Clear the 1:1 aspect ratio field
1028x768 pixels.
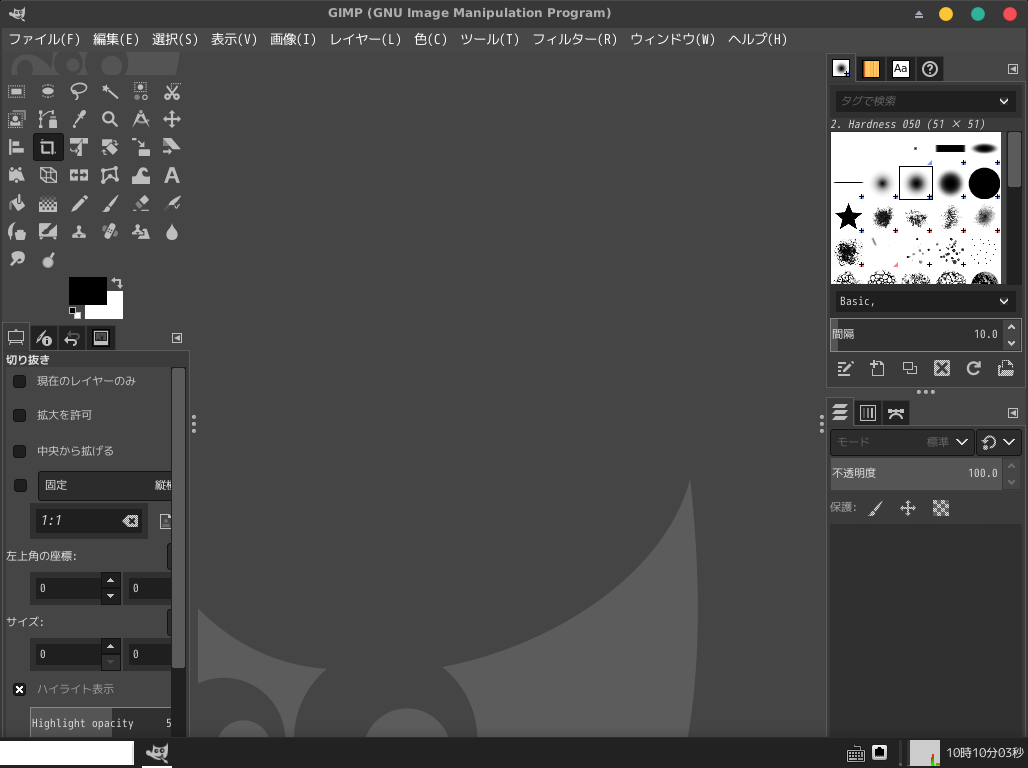[x=130, y=521]
